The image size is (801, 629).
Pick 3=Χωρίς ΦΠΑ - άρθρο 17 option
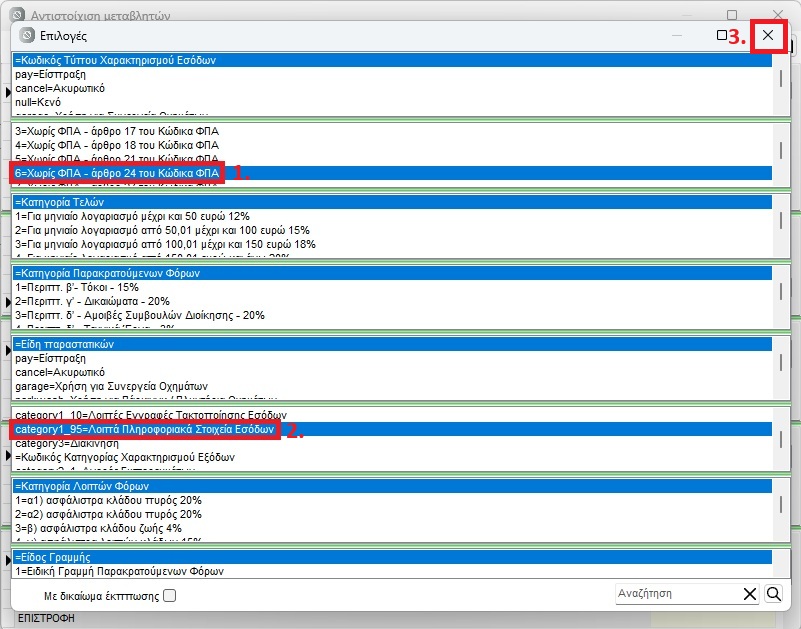[116, 131]
